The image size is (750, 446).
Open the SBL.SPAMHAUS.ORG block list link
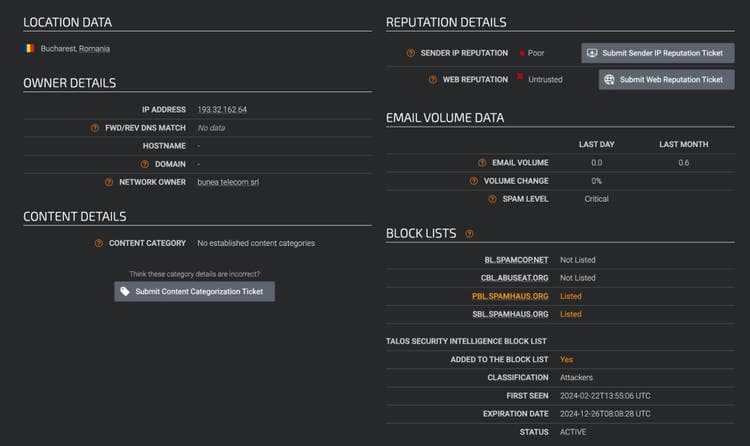pos(510,314)
